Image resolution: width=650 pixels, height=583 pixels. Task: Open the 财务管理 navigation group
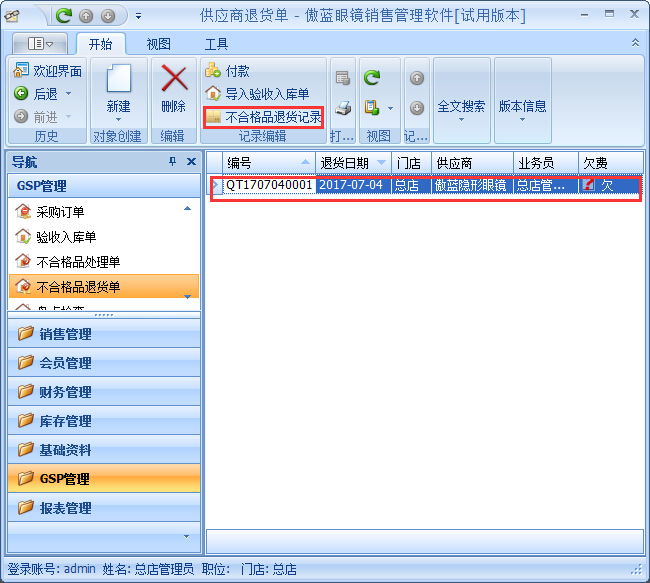104,392
